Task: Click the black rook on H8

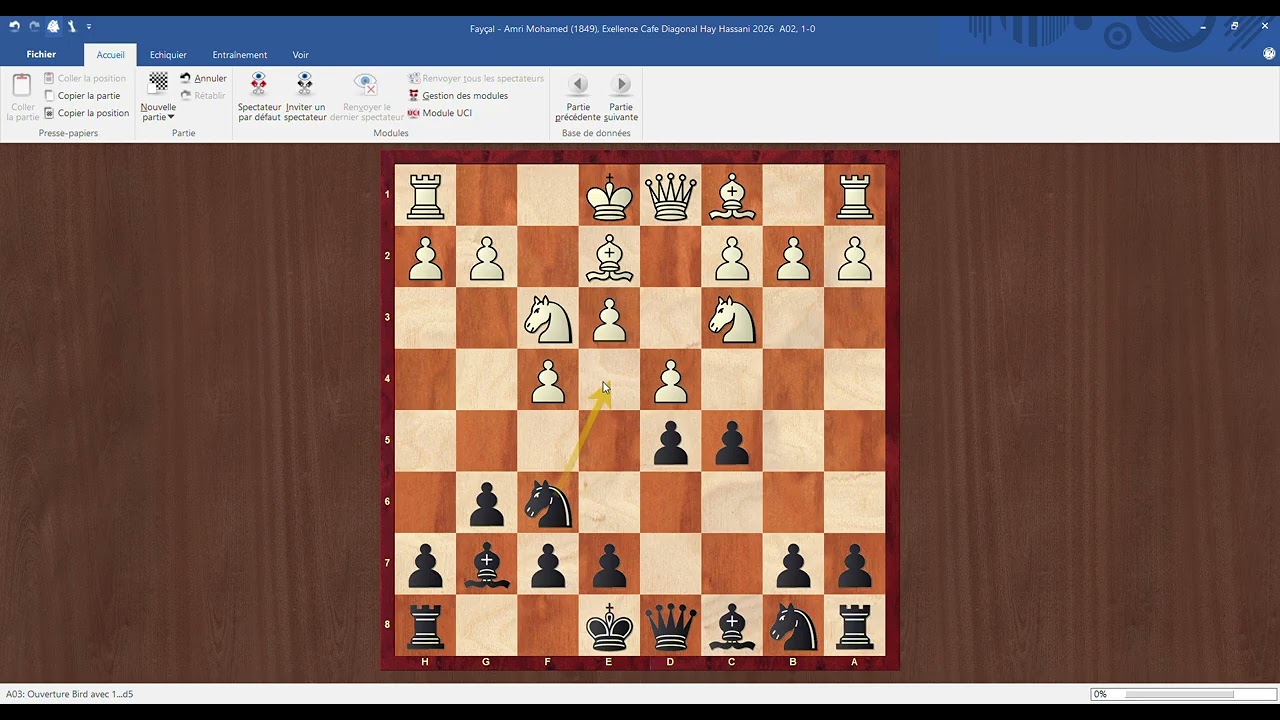Action: [x=425, y=626]
